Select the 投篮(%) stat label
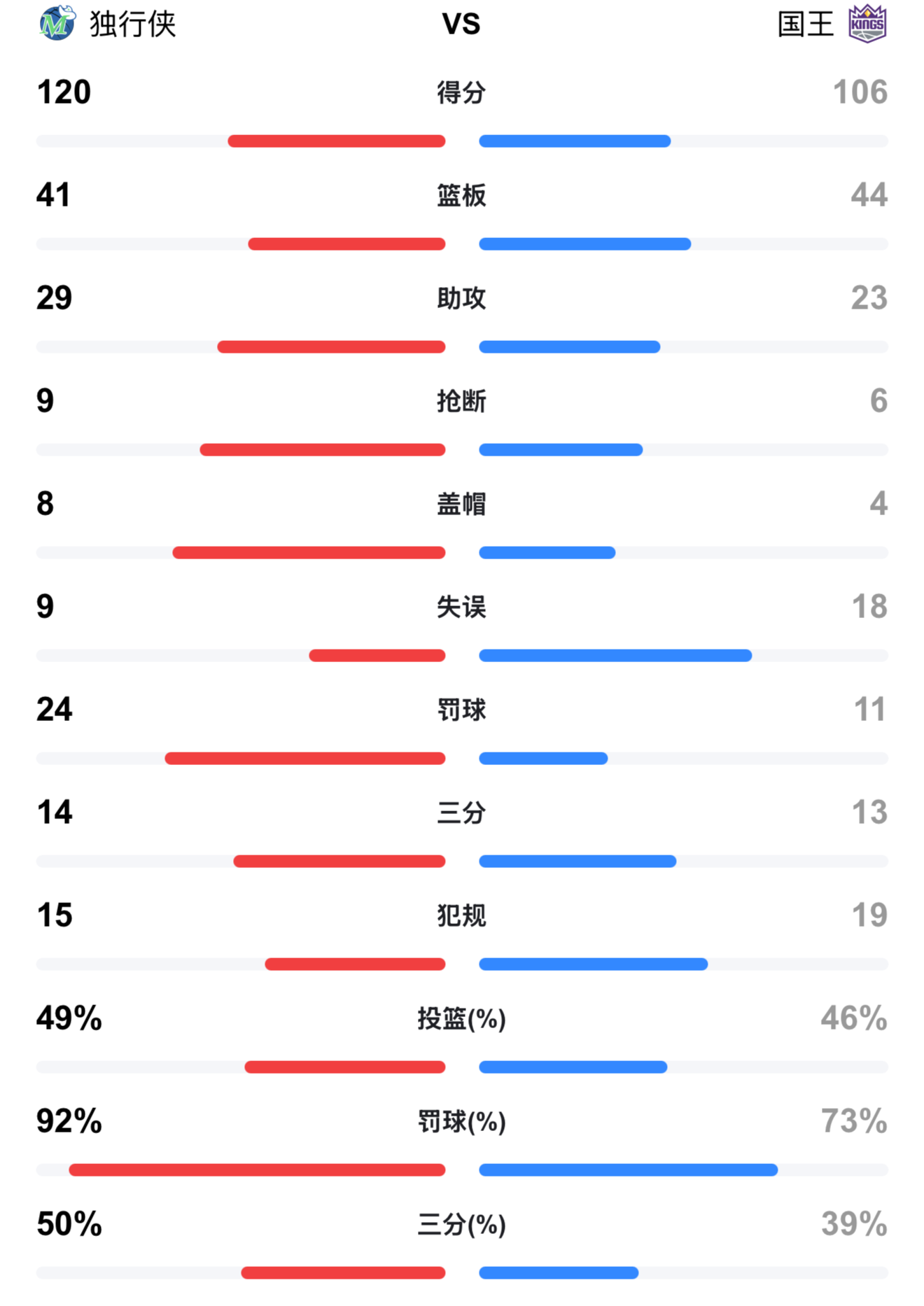 point(461,1018)
